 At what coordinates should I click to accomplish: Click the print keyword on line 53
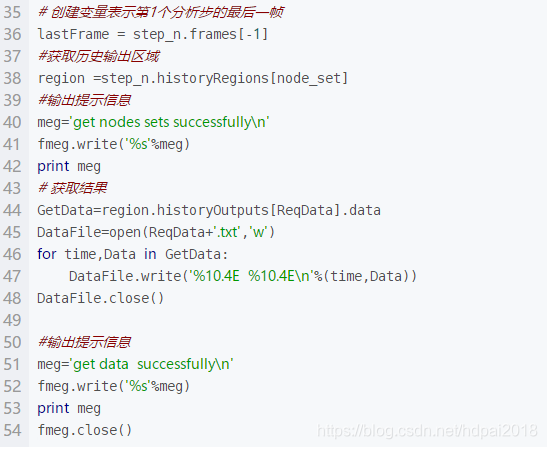tap(53, 408)
